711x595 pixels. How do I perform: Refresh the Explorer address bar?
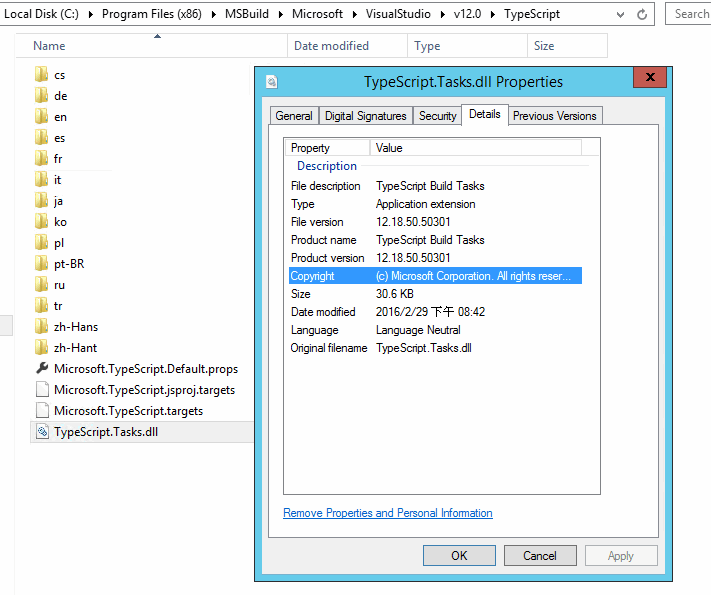coord(642,15)
